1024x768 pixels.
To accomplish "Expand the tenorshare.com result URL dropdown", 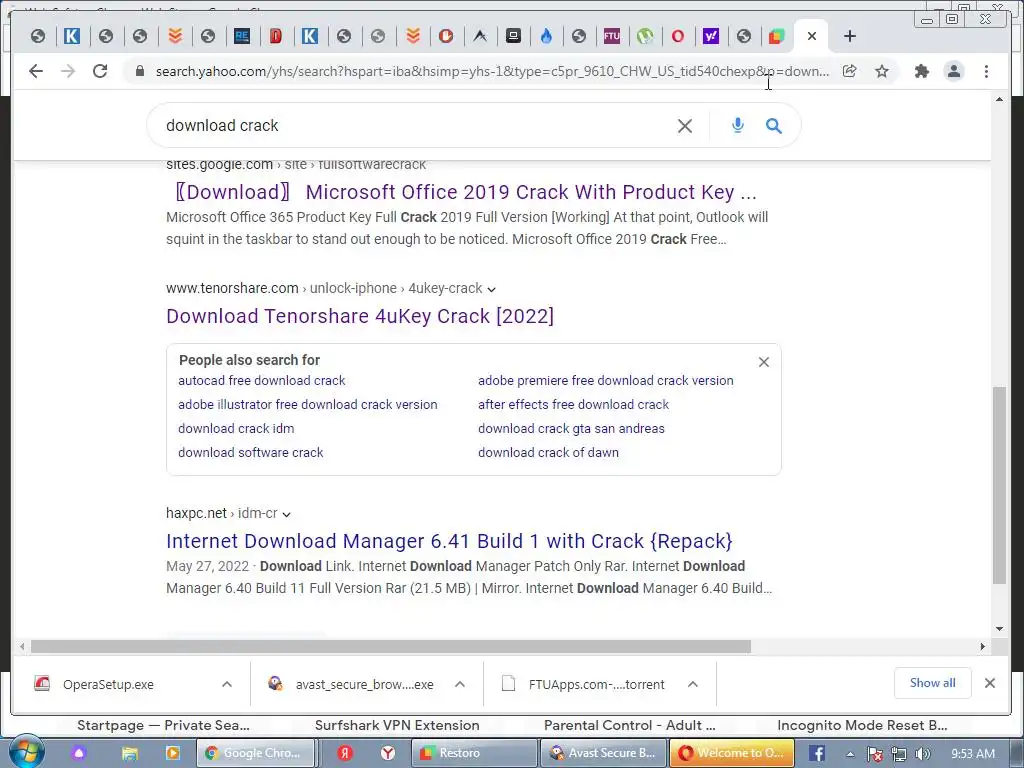I will [x=492, y=289].
